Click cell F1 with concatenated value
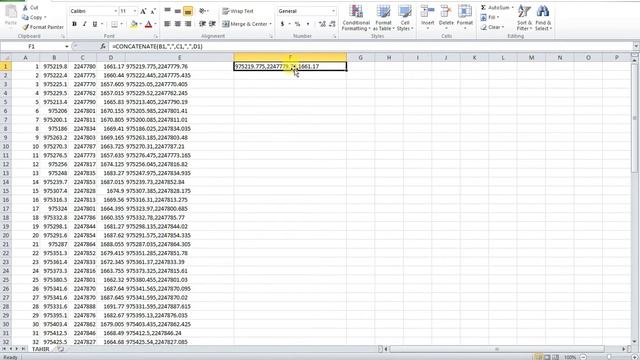The height and width of the screenshot is (360, 640). click(290, 66)
